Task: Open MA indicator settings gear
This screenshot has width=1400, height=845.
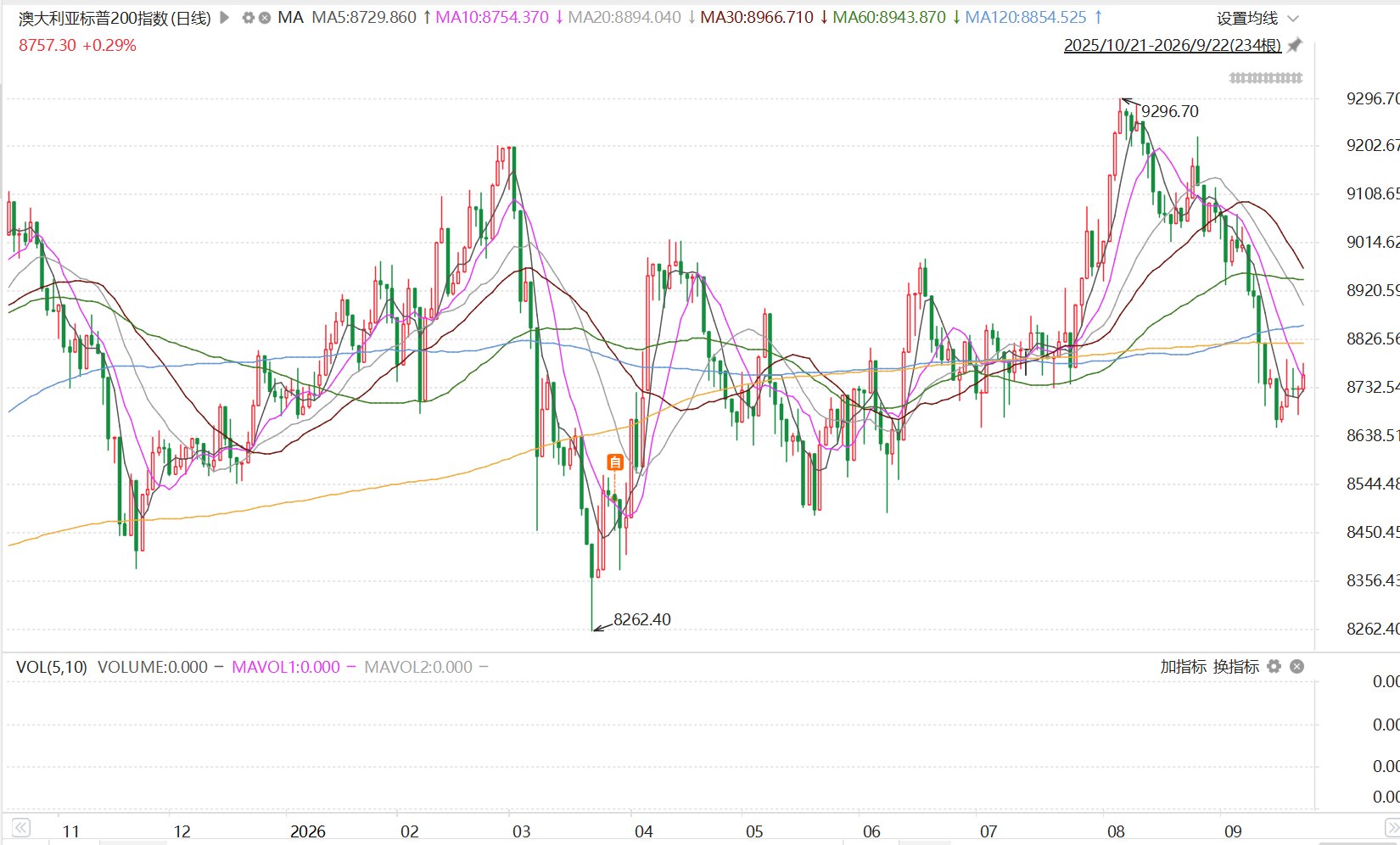Action: [x=248, y=17]
